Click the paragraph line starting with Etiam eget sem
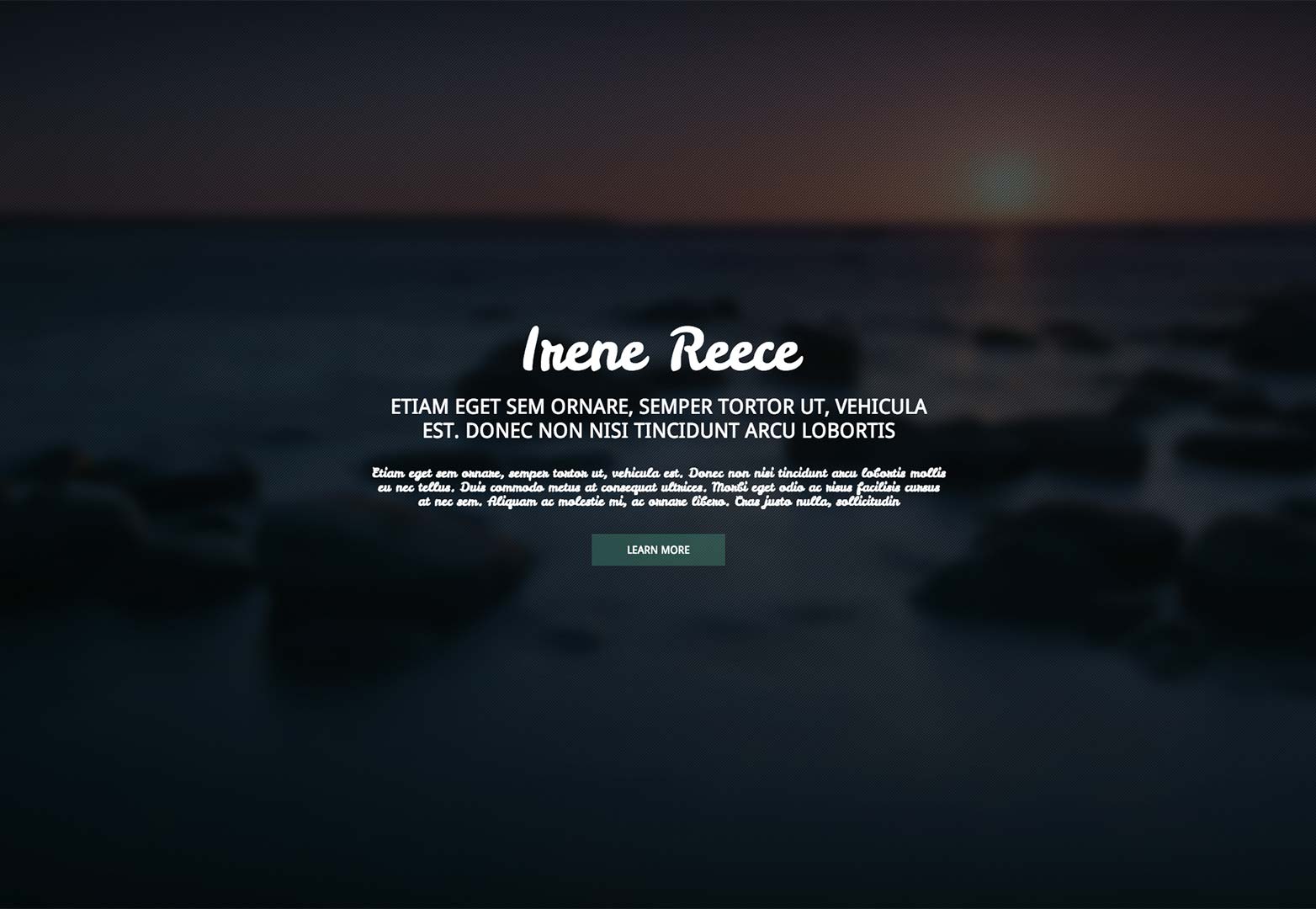Viewport: 1316px width, 909px height. [659, 473]
